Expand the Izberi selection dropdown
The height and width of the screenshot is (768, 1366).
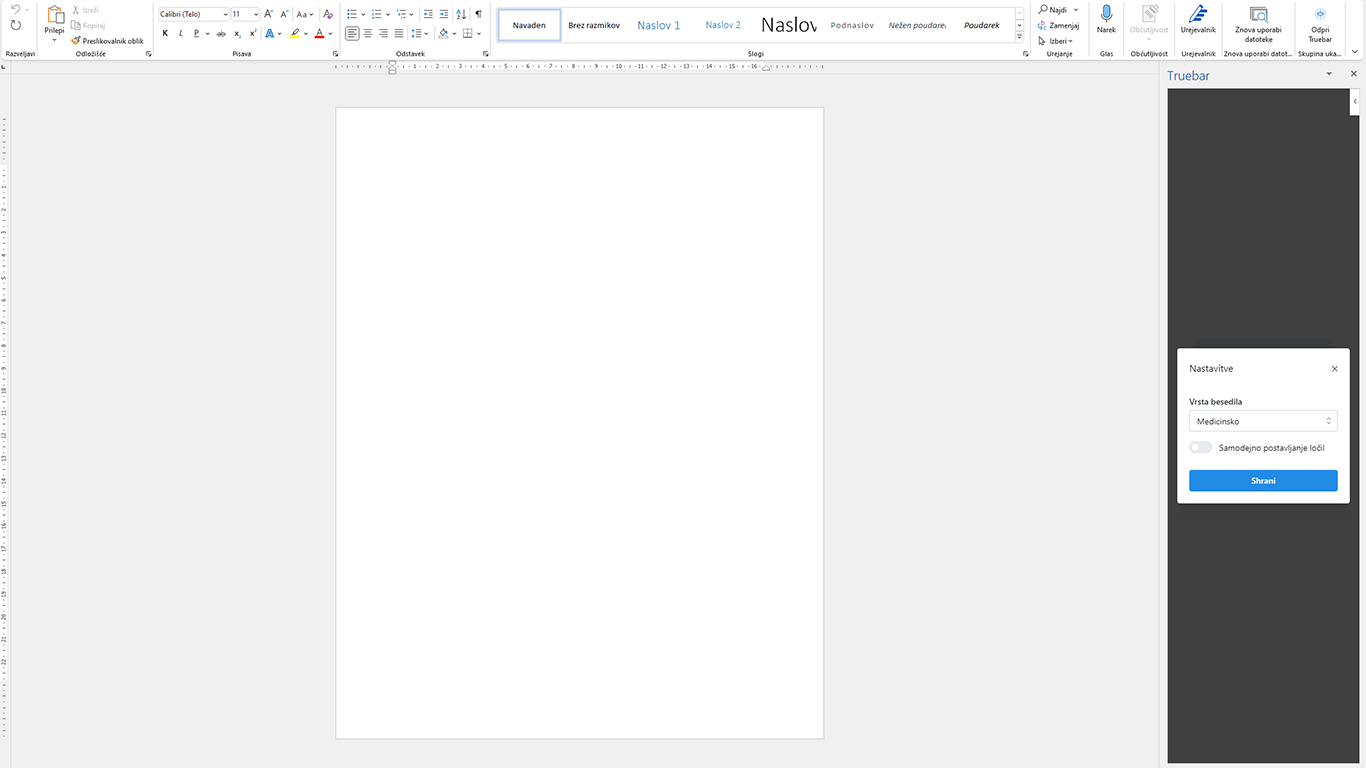[1056, 41]
